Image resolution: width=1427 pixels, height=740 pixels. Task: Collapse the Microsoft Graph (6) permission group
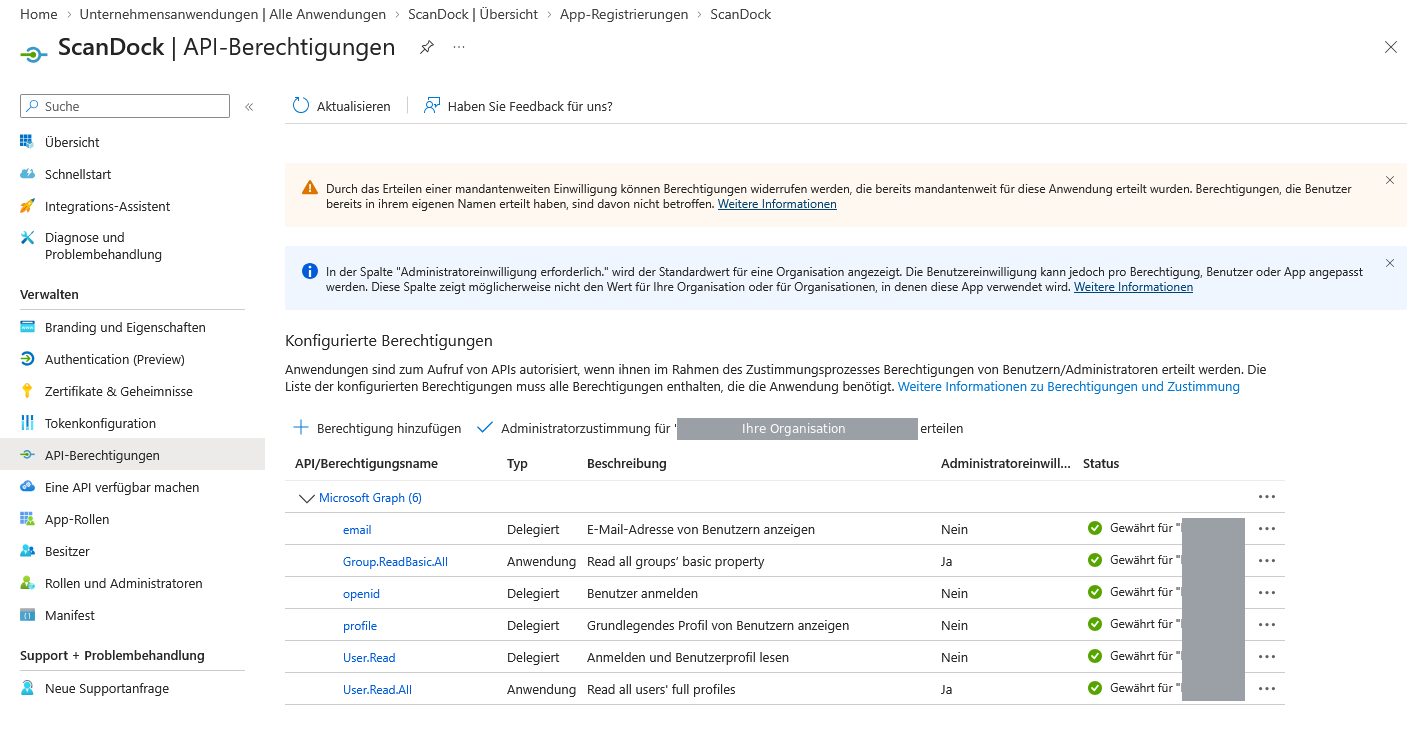pyautogui.click(x=306, y=498)
